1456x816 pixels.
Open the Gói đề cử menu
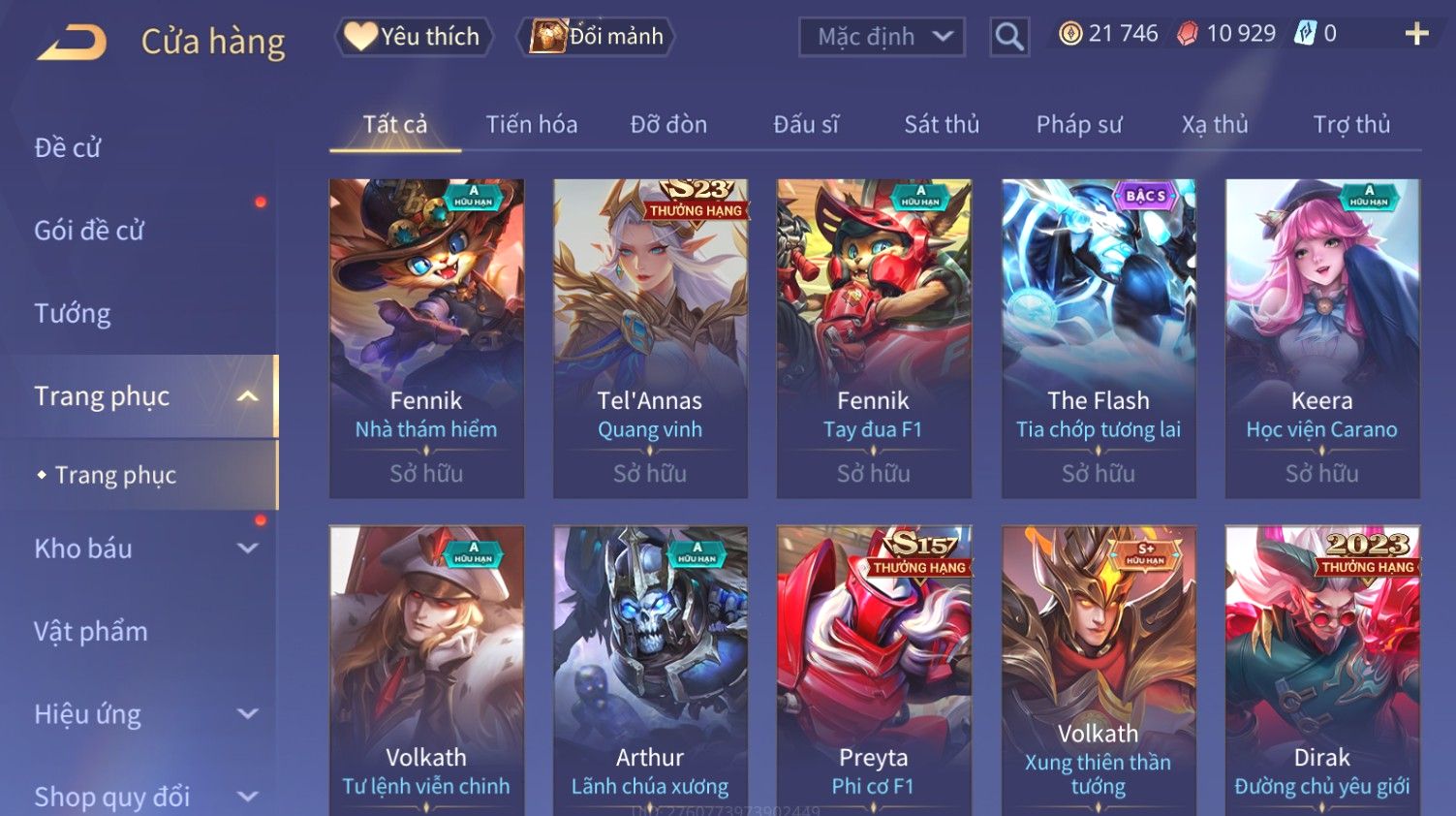coord(89,231)
